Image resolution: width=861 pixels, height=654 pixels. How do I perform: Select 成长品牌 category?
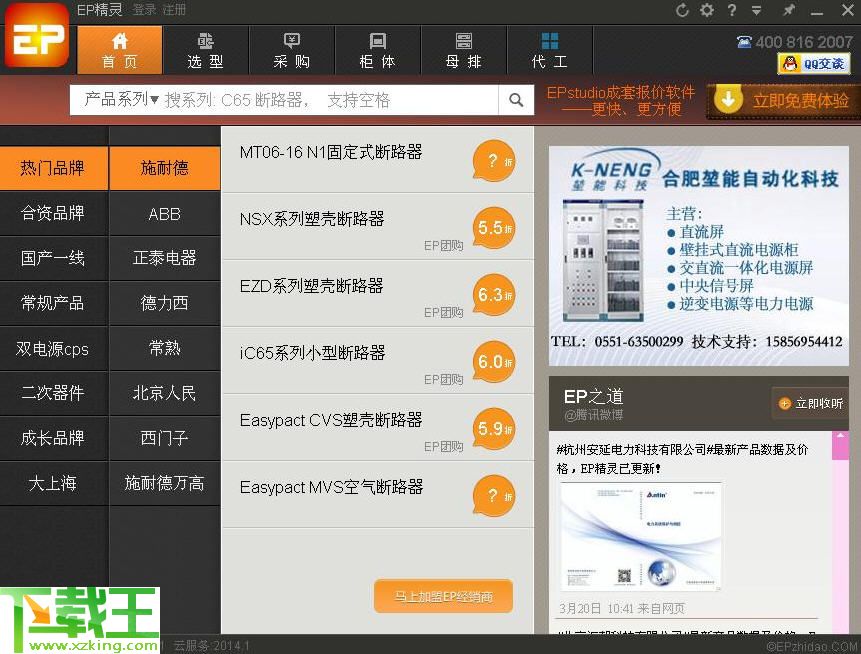point(53,438)
